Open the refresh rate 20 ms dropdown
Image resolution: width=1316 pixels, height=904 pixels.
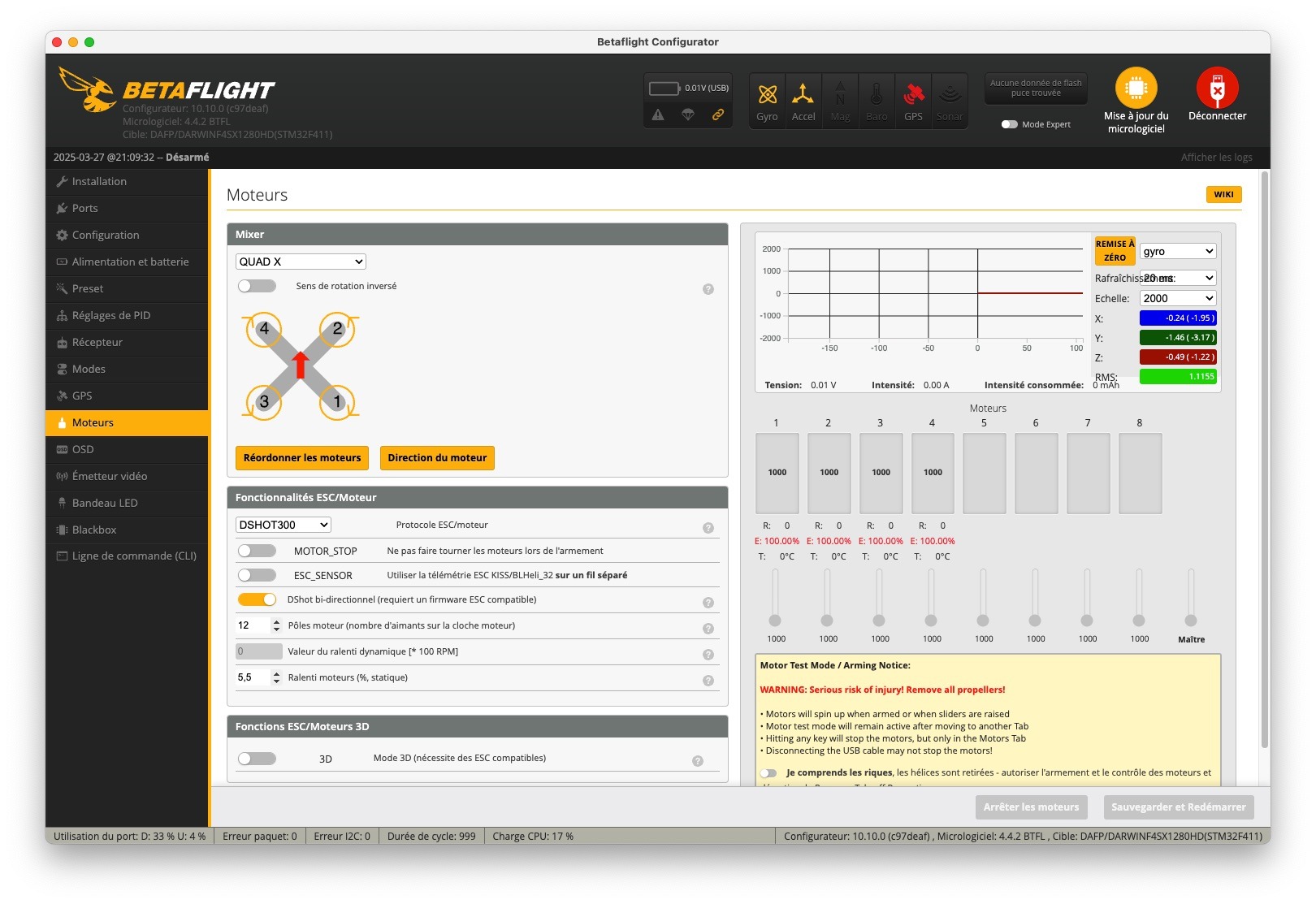[1178, 278]
